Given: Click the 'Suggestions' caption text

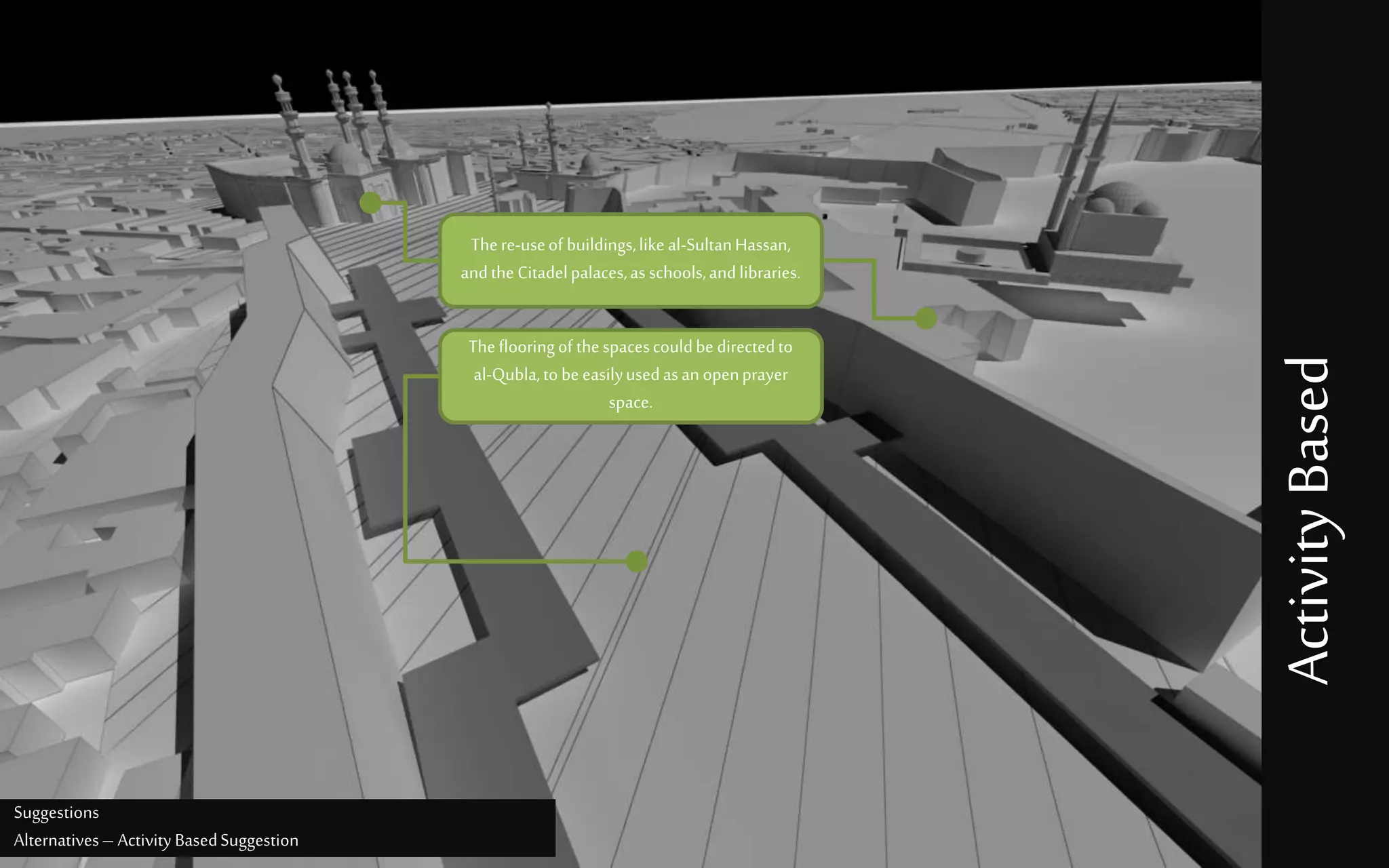Looking at the screenshot, I should pos(56,812).
